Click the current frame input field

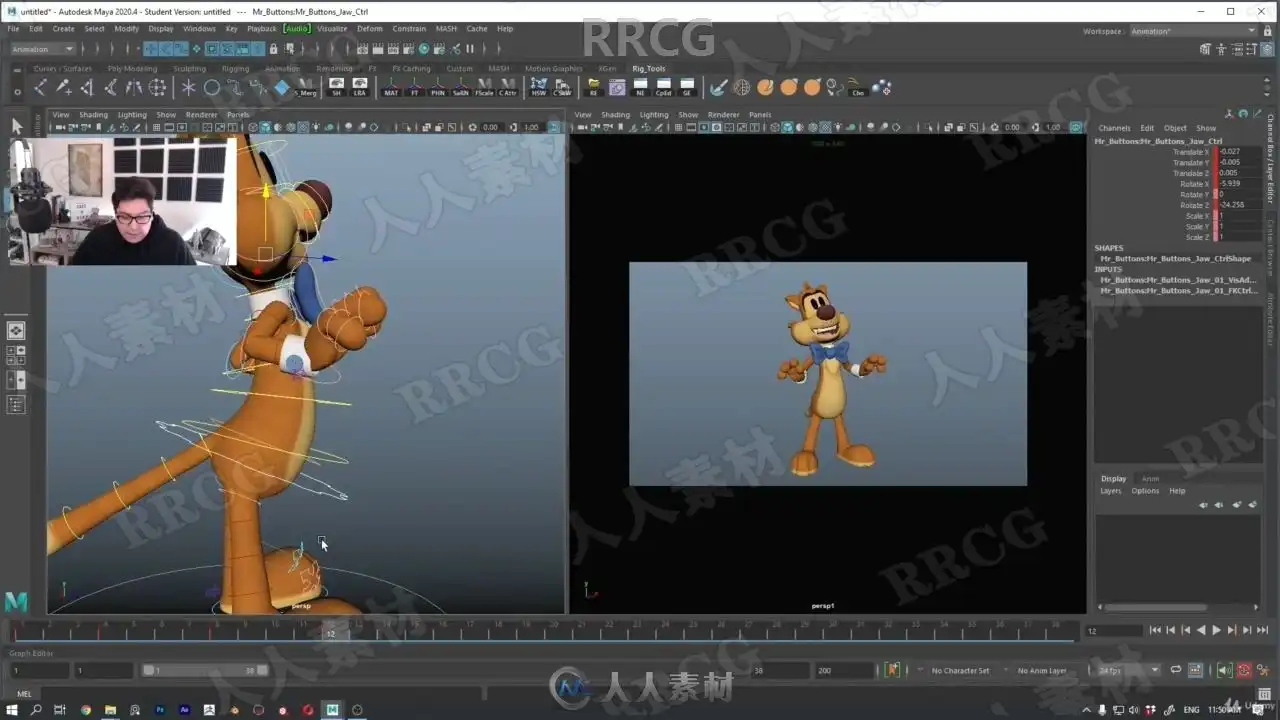[1113, 631]
